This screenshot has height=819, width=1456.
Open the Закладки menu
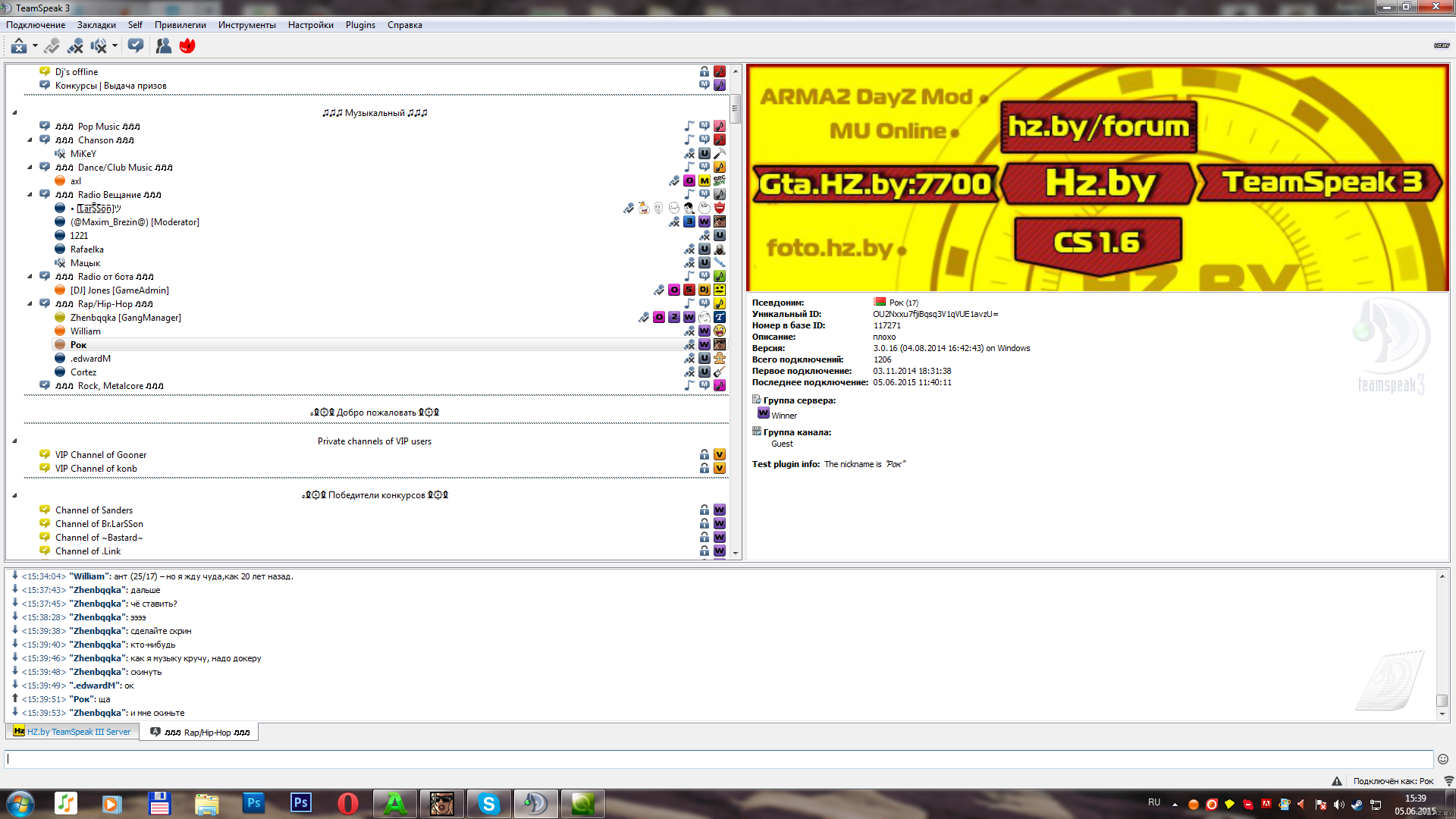pyautogui.click(x=96, y=25)
